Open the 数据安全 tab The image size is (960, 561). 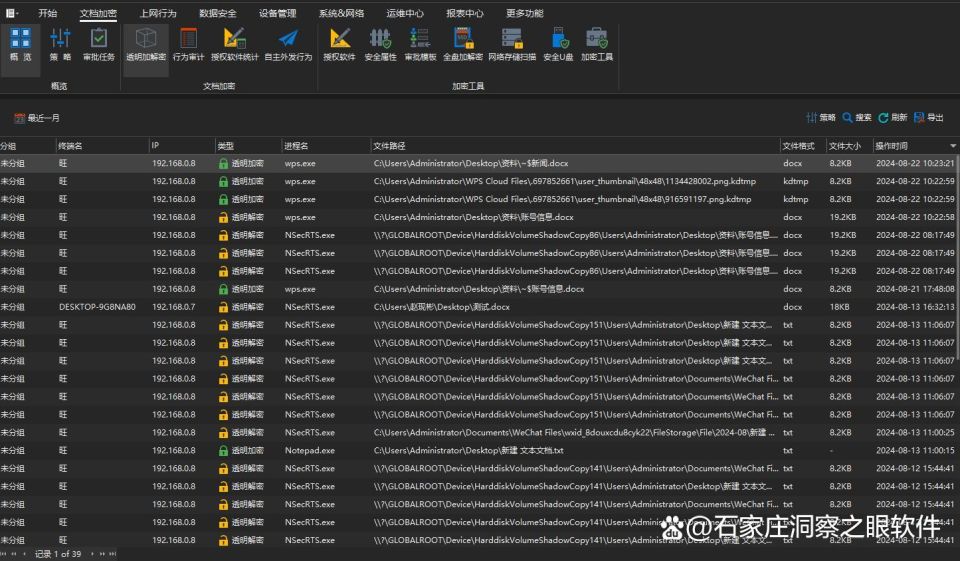[217, 13]
